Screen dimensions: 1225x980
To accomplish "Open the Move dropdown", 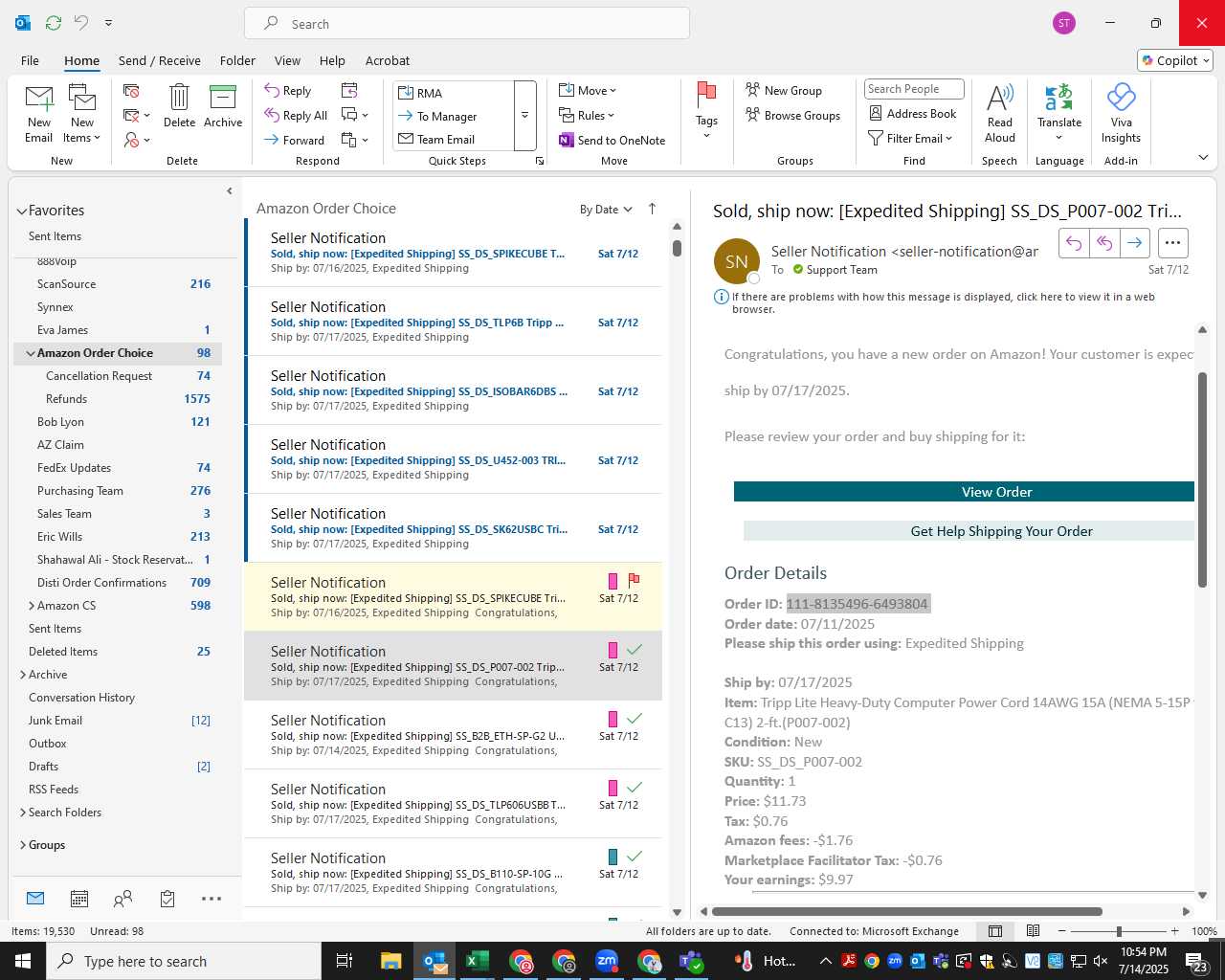I will (588, 91).
